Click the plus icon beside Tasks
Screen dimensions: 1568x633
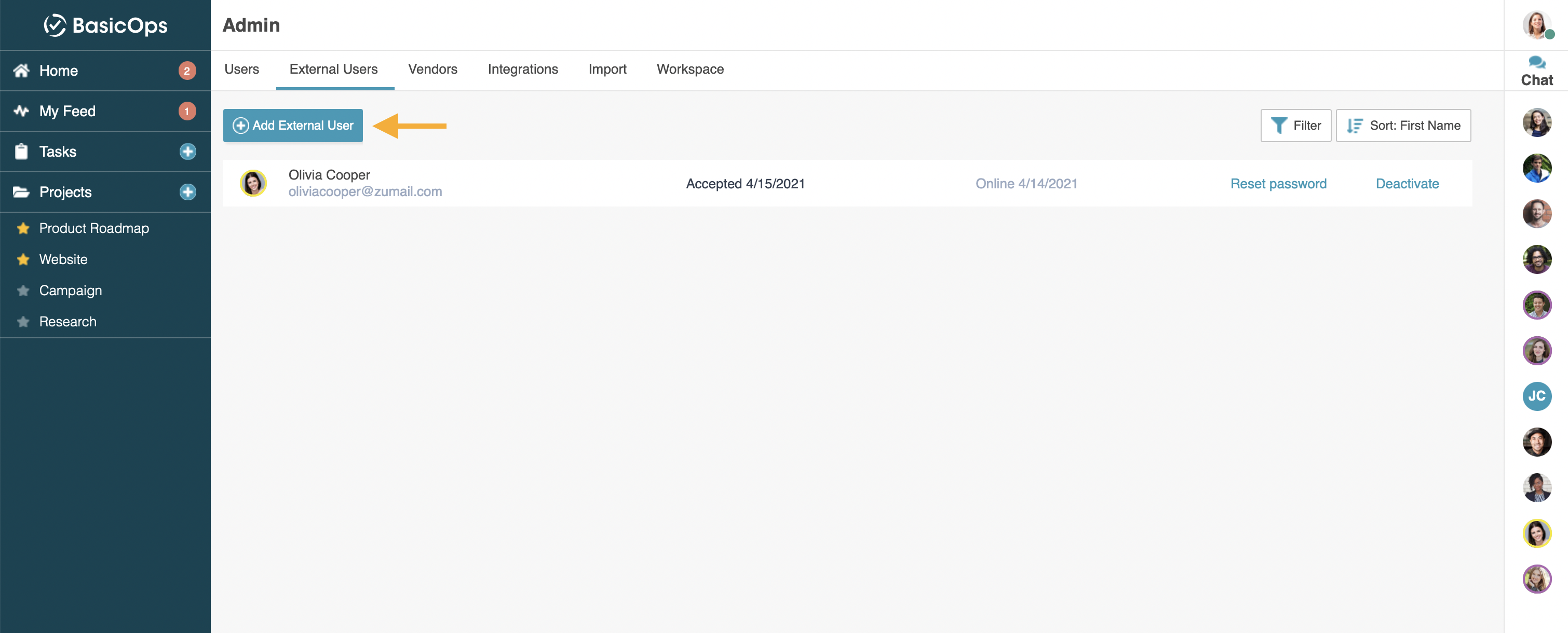tap(187, 152)
